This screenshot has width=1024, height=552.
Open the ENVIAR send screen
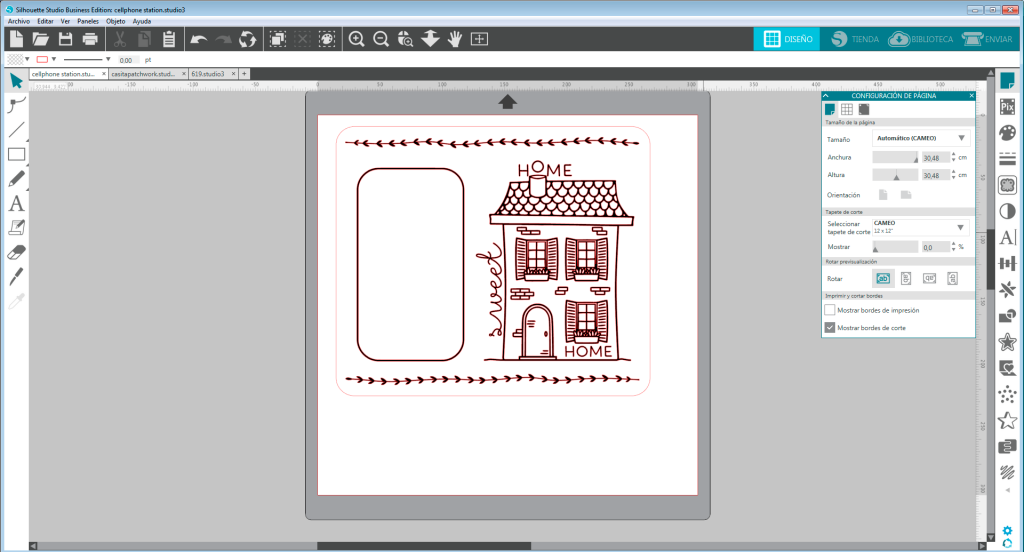(986, 39)
